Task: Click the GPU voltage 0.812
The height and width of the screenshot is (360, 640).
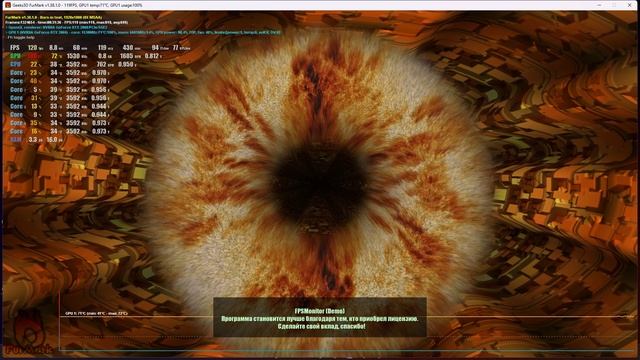Action: (x=152, y=56)
